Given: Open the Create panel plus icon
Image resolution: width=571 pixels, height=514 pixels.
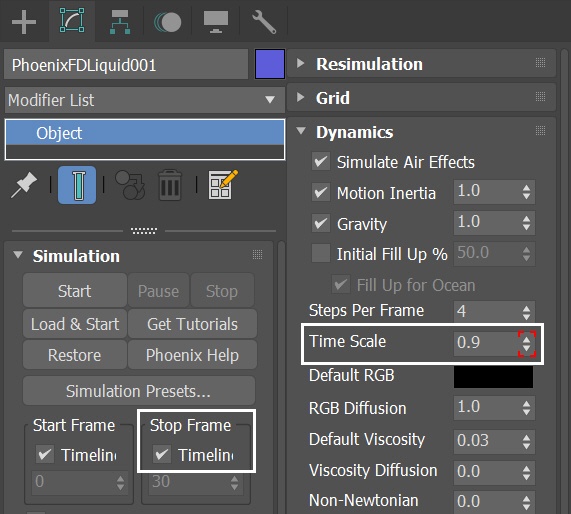Looking at the screenshot, I should pos(24,22).
